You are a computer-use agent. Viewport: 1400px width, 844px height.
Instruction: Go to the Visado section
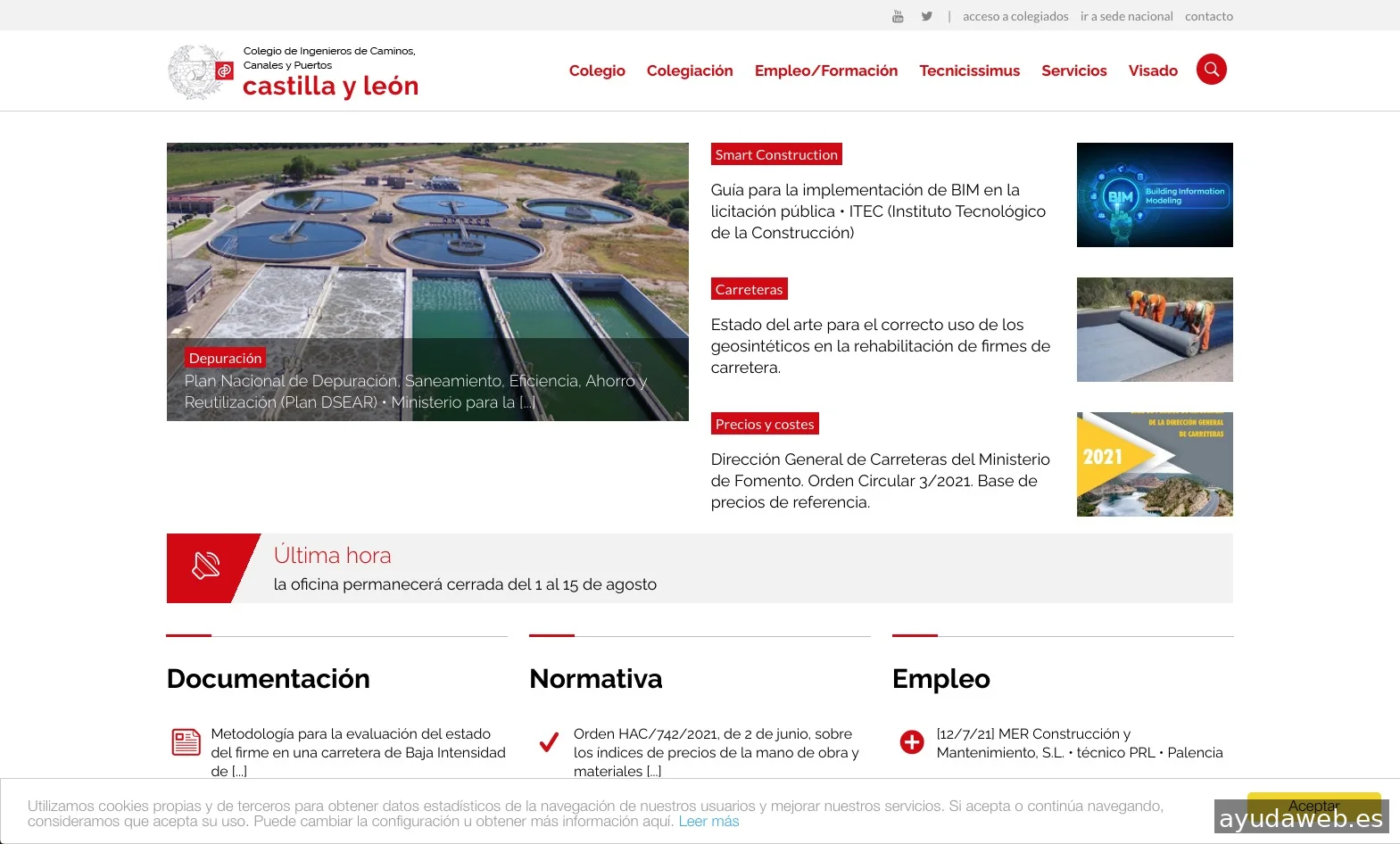1153,70
